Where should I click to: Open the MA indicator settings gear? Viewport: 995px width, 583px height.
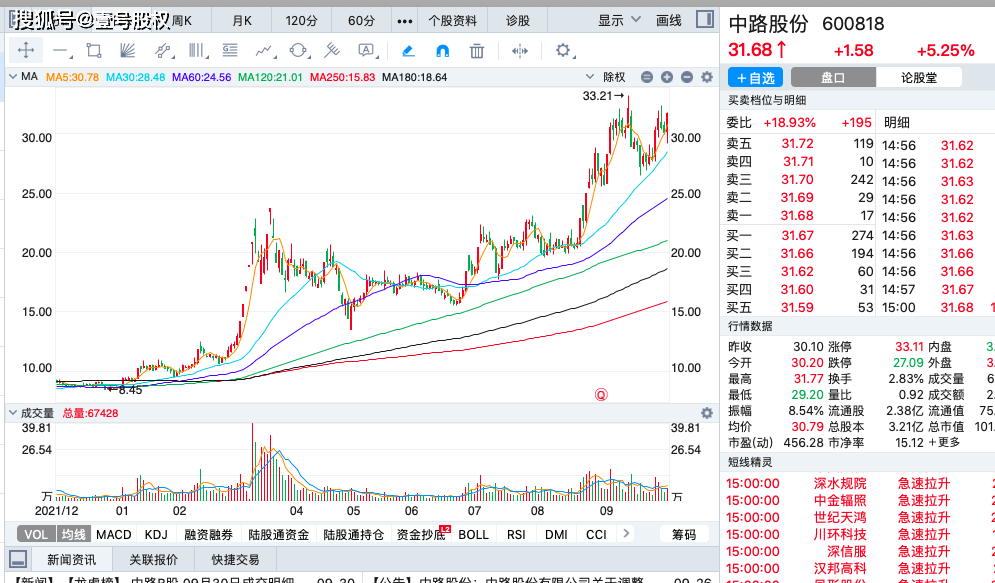[706, 77]
